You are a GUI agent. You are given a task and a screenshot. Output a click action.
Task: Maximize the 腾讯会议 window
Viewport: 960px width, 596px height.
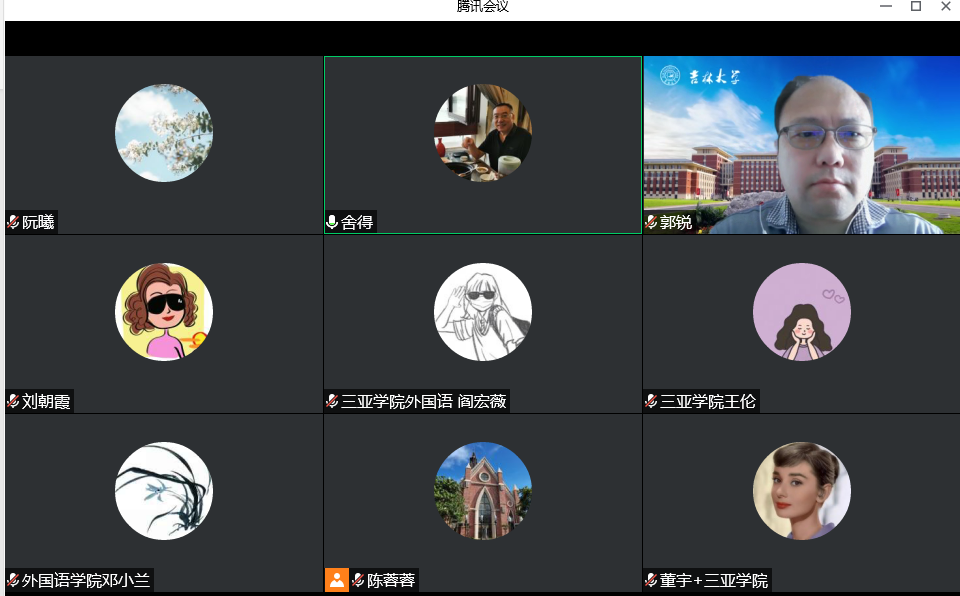point(916,6)
